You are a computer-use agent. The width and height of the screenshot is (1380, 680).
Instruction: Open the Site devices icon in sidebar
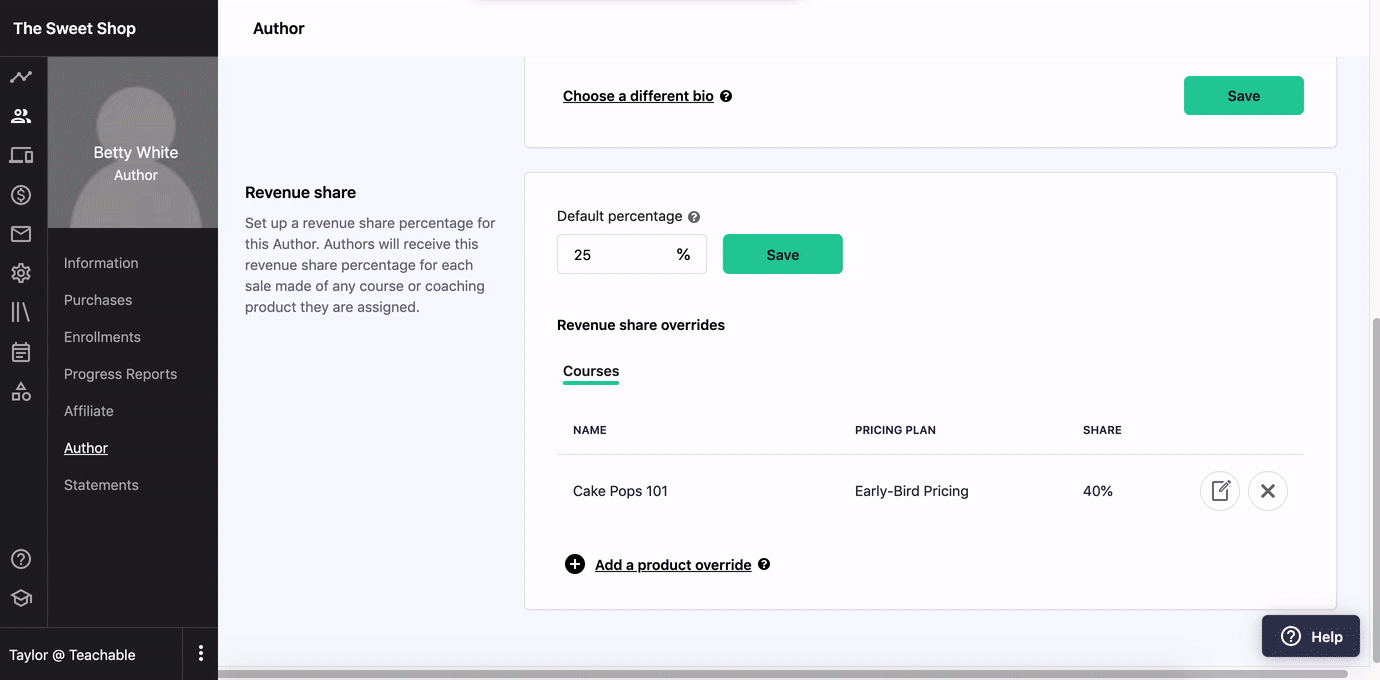[21, 155]
